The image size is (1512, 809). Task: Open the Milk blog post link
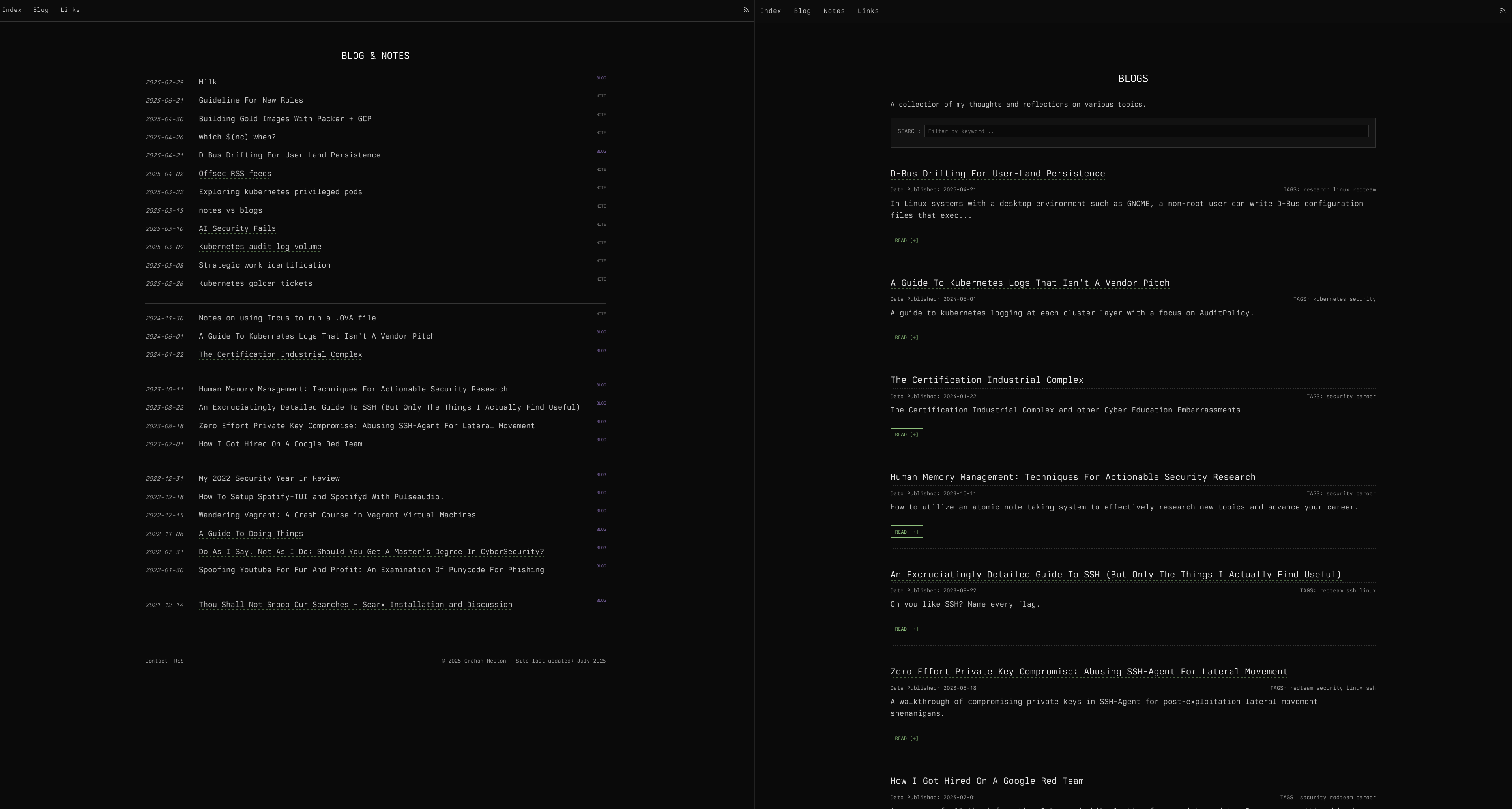[x=208, y=82]
